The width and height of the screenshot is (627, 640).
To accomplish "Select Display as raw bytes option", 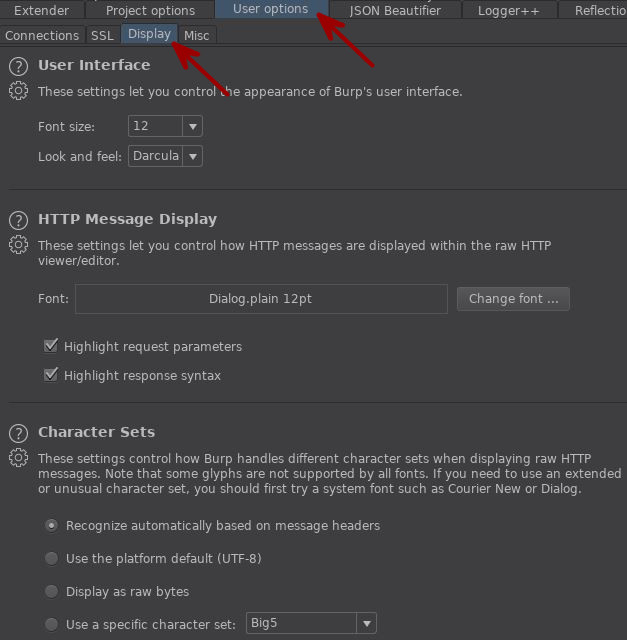I will 51,591.
